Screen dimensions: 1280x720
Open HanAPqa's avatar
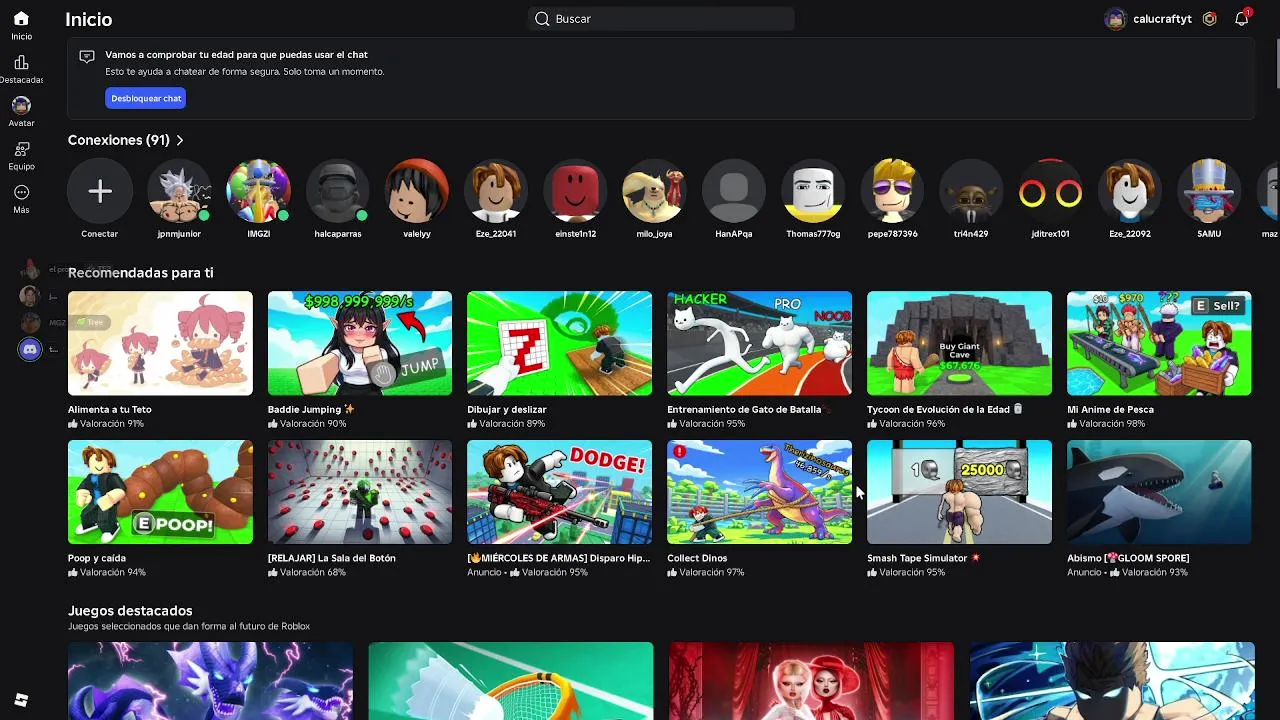tap(734, 192)
